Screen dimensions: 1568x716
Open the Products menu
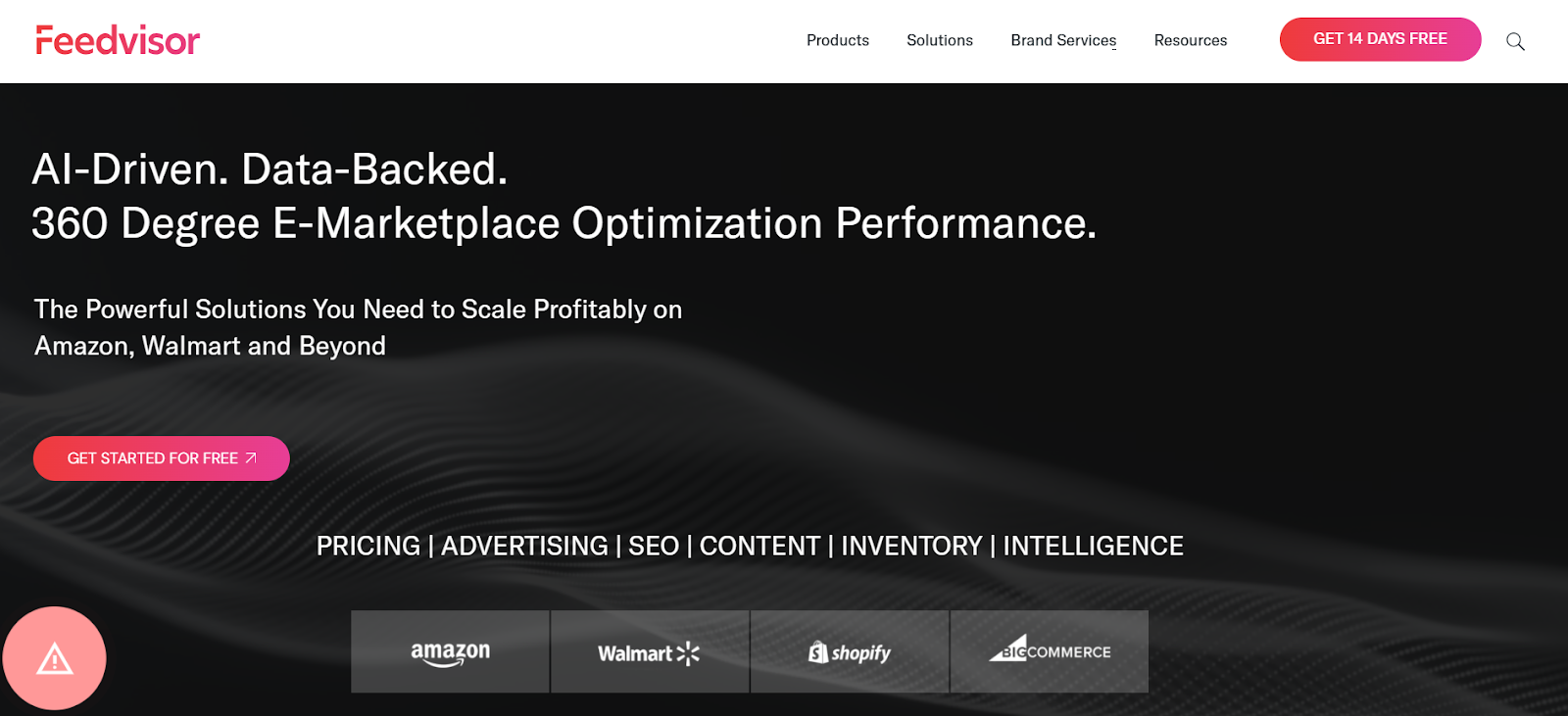click(837, 40)
